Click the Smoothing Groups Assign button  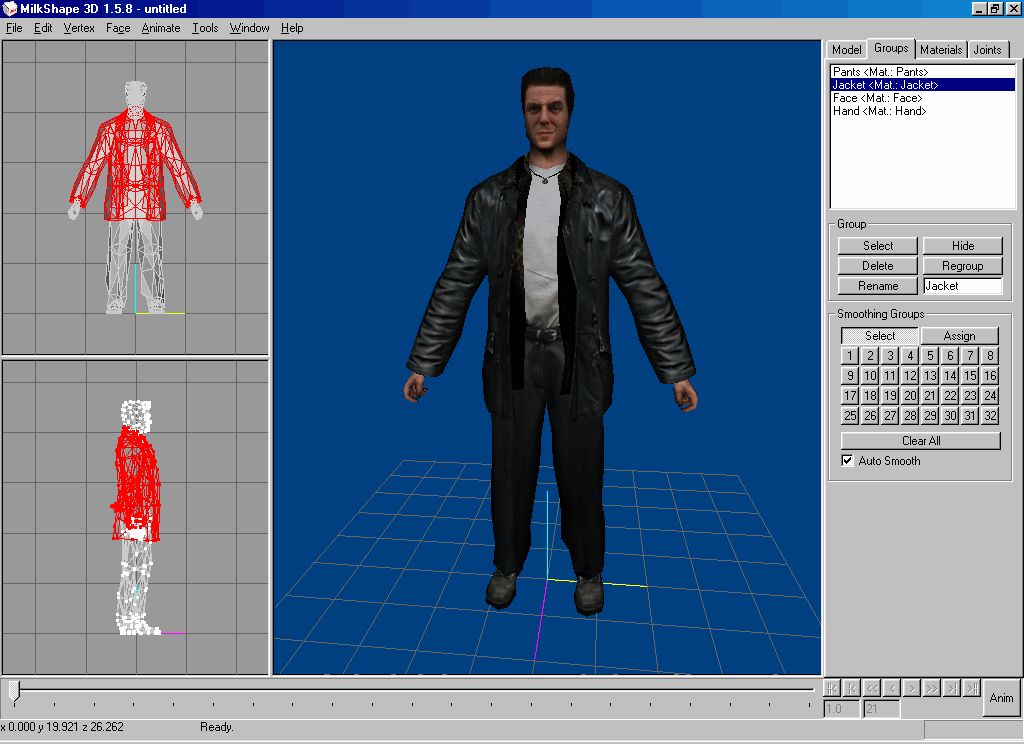959,336
